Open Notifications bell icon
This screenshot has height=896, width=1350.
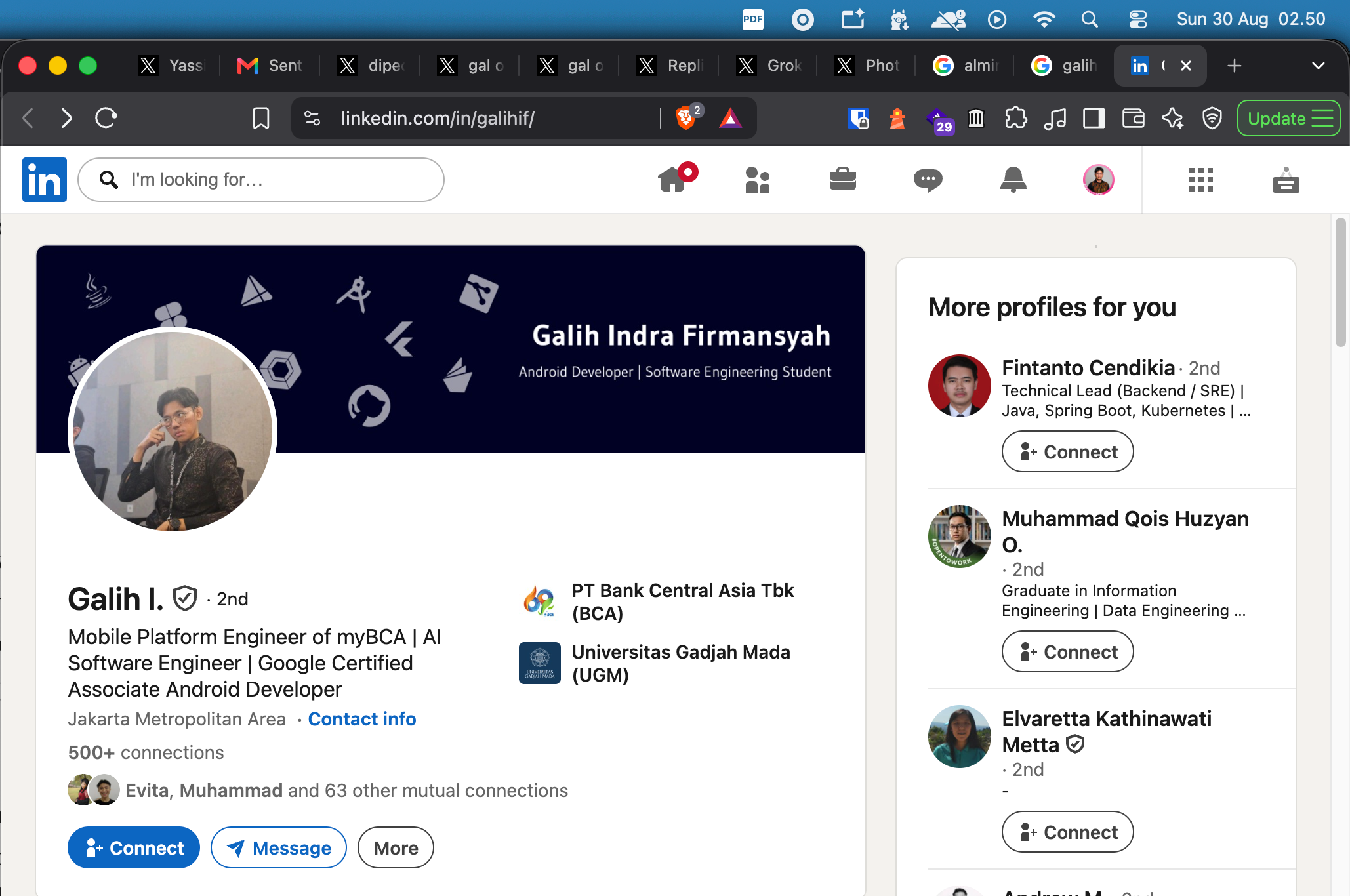(1013, 180)
